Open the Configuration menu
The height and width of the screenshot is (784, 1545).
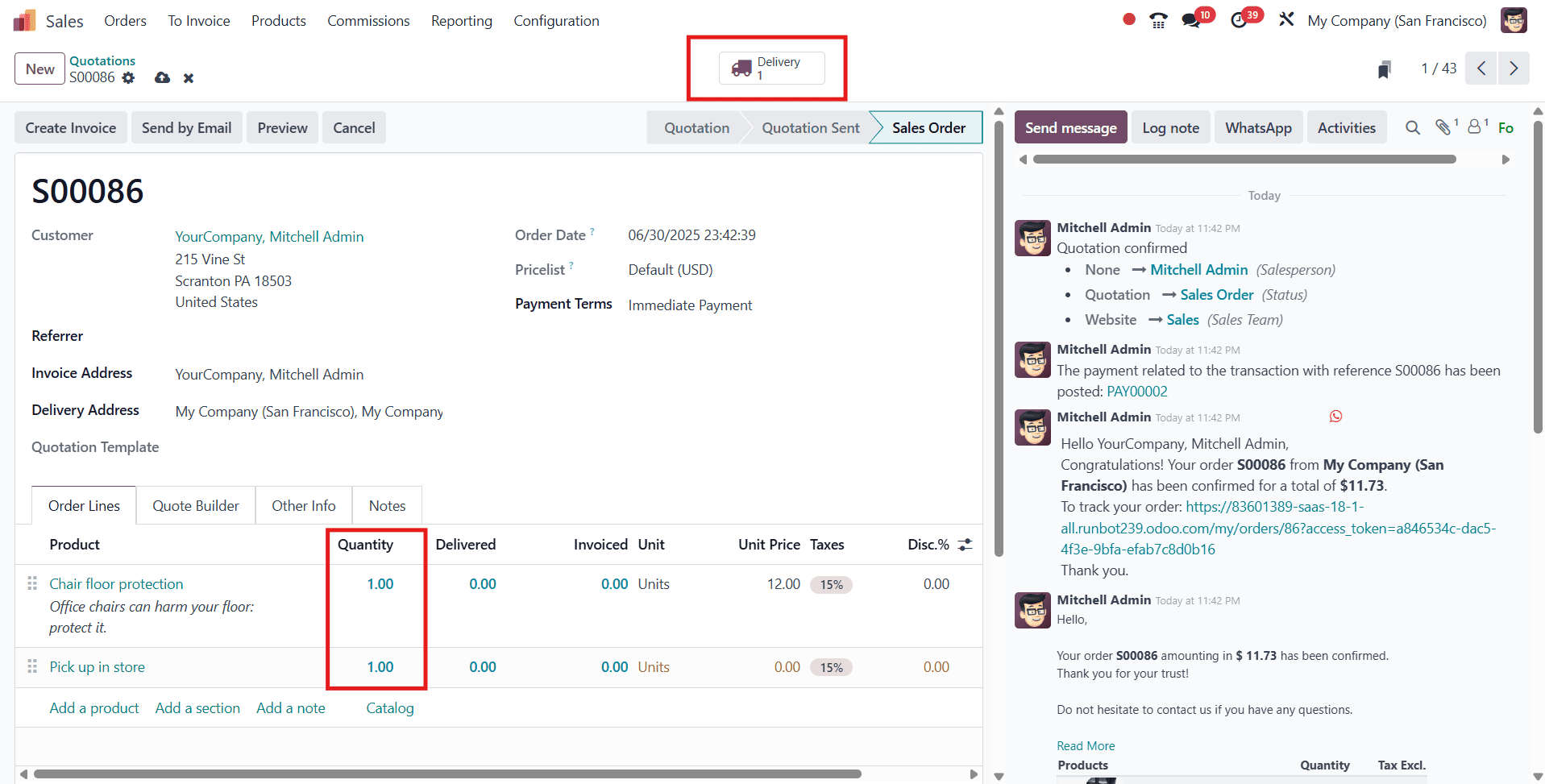click(557, 21)
